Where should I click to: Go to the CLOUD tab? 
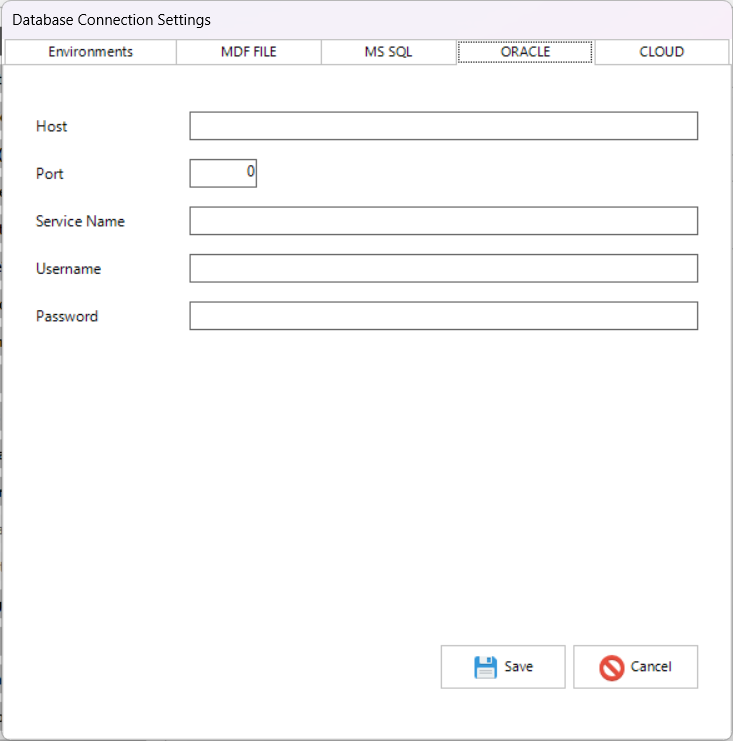(661, 52)
